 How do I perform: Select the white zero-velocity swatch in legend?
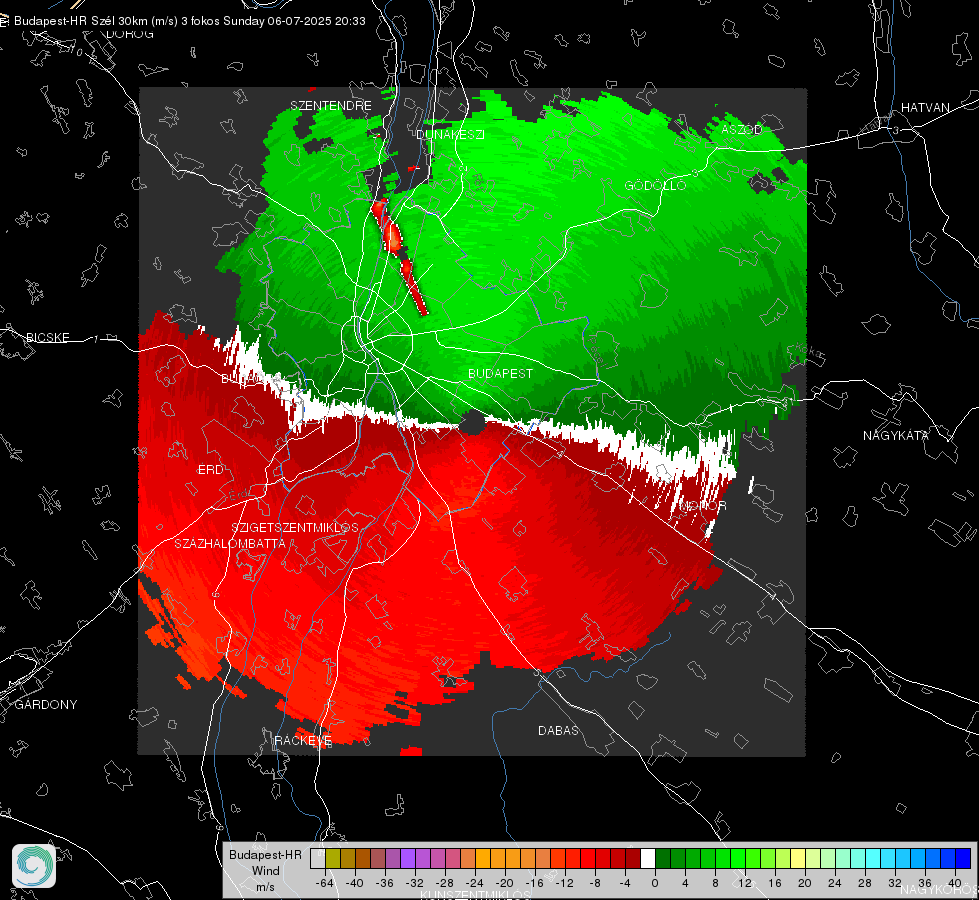pos(648,859)
